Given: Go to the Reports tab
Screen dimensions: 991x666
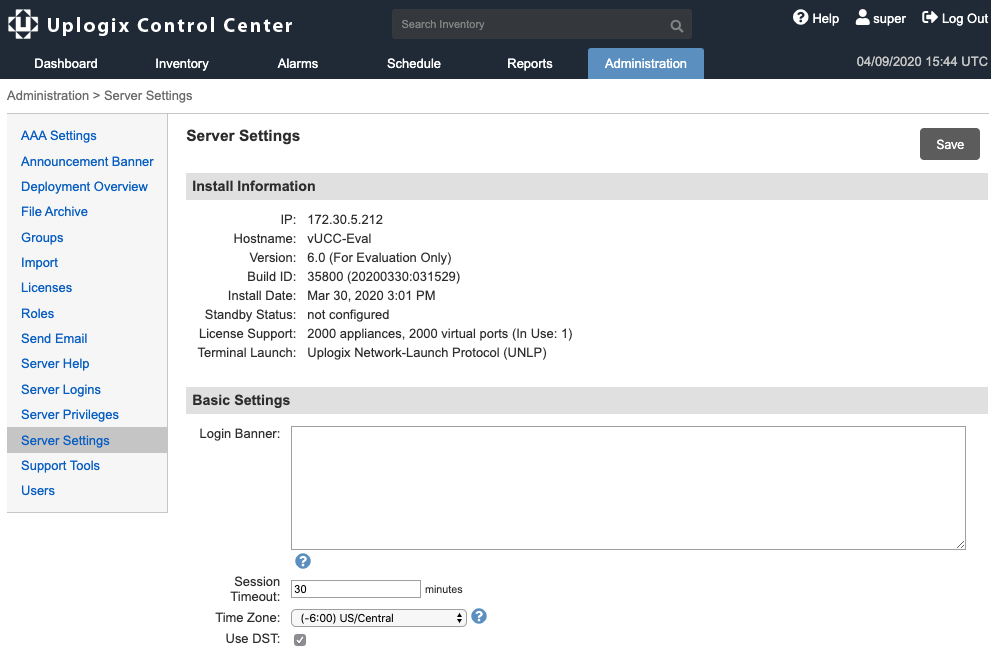Looking at the screenshot, I should tap(530, 64).
